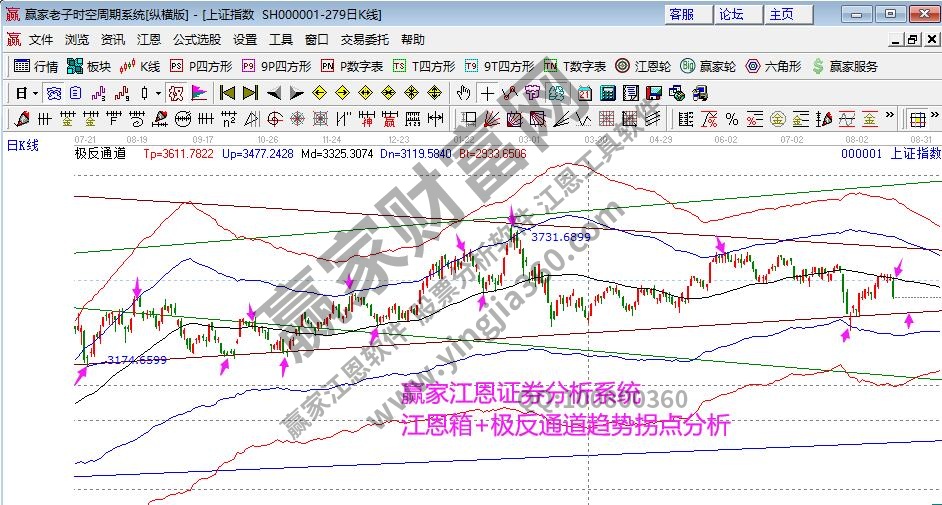Click the calculator icon in toolbar
The height and width of the screenshot is (505, 942).
pos(607,93)
